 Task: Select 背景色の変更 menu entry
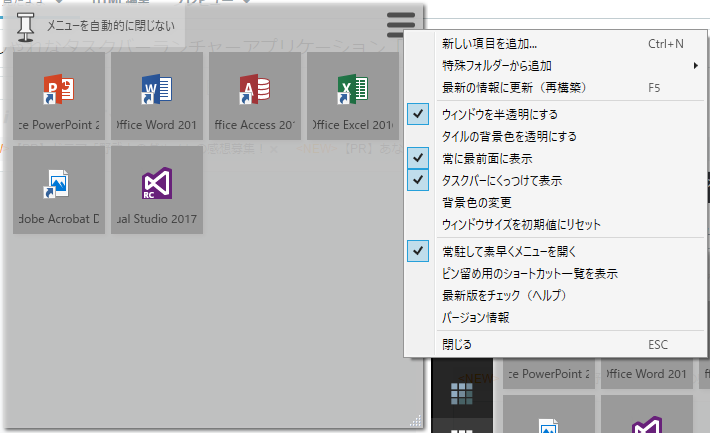[556, 202]
